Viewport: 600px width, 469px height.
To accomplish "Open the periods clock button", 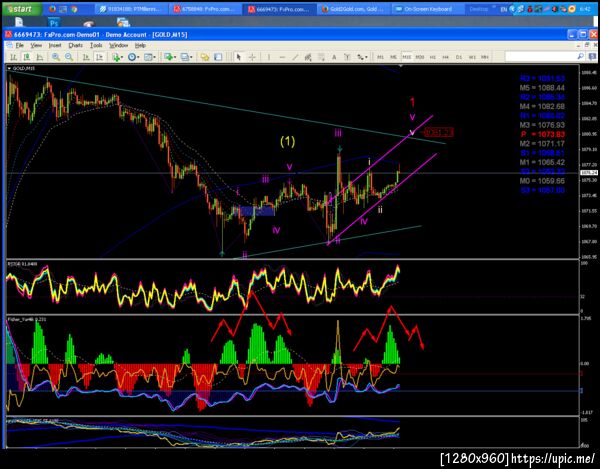I will (x=132, y=57).
